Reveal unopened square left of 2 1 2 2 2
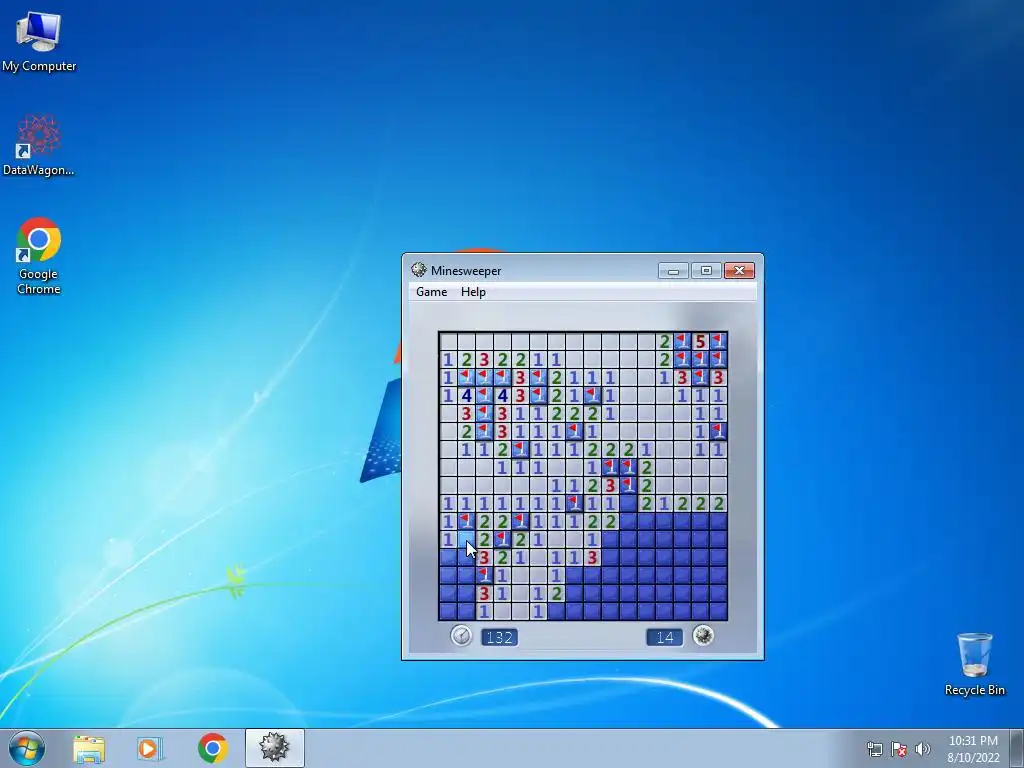The width and height of the screenshot is (1024, 768). 628,504
